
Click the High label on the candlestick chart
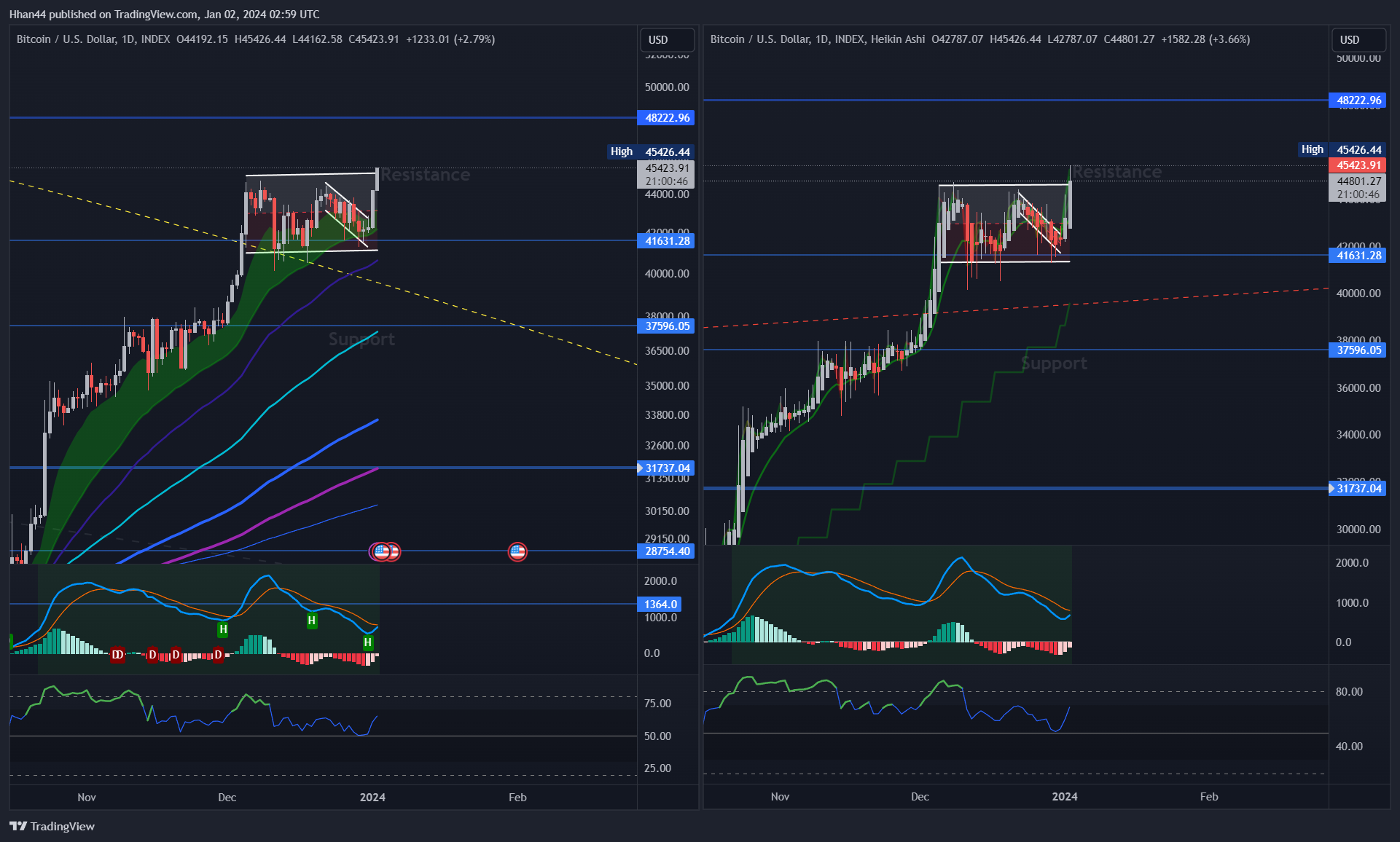tap(622, 152)
